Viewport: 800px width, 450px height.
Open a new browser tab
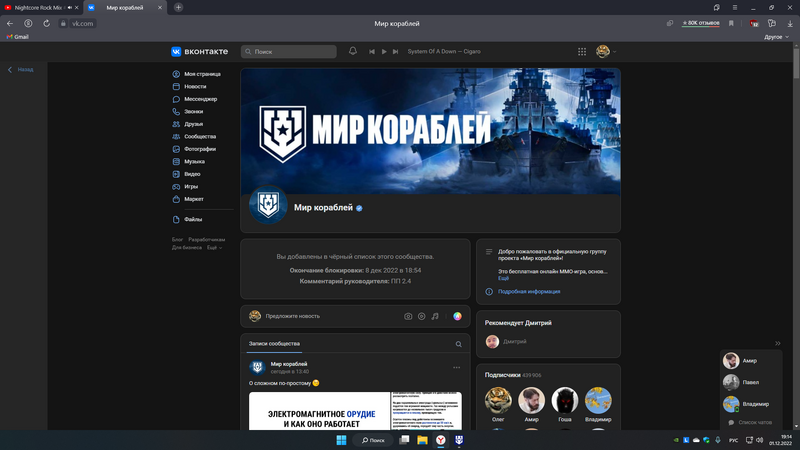click(179, 7)
